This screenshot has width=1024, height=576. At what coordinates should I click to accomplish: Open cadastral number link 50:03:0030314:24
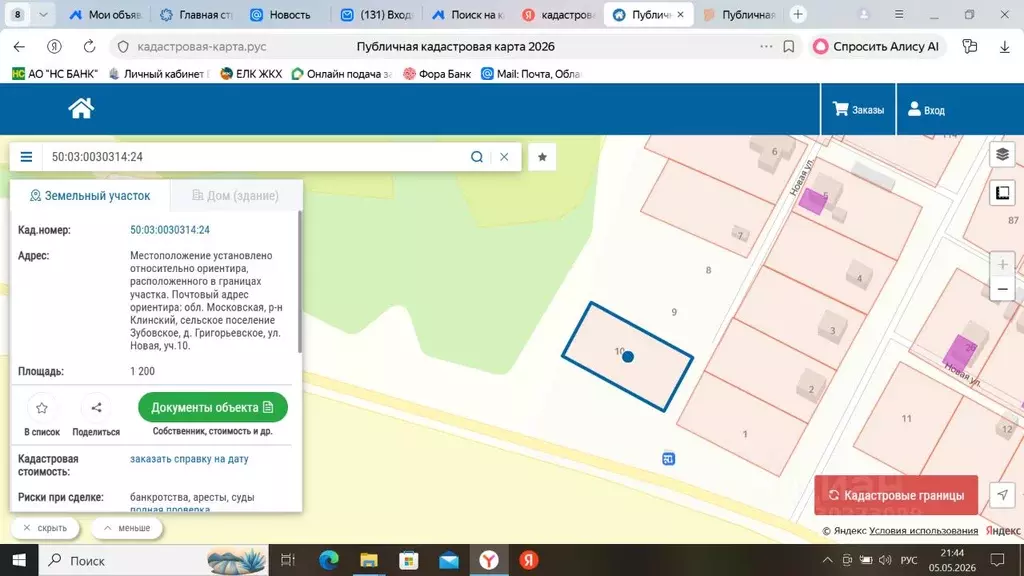coord(170,230)
